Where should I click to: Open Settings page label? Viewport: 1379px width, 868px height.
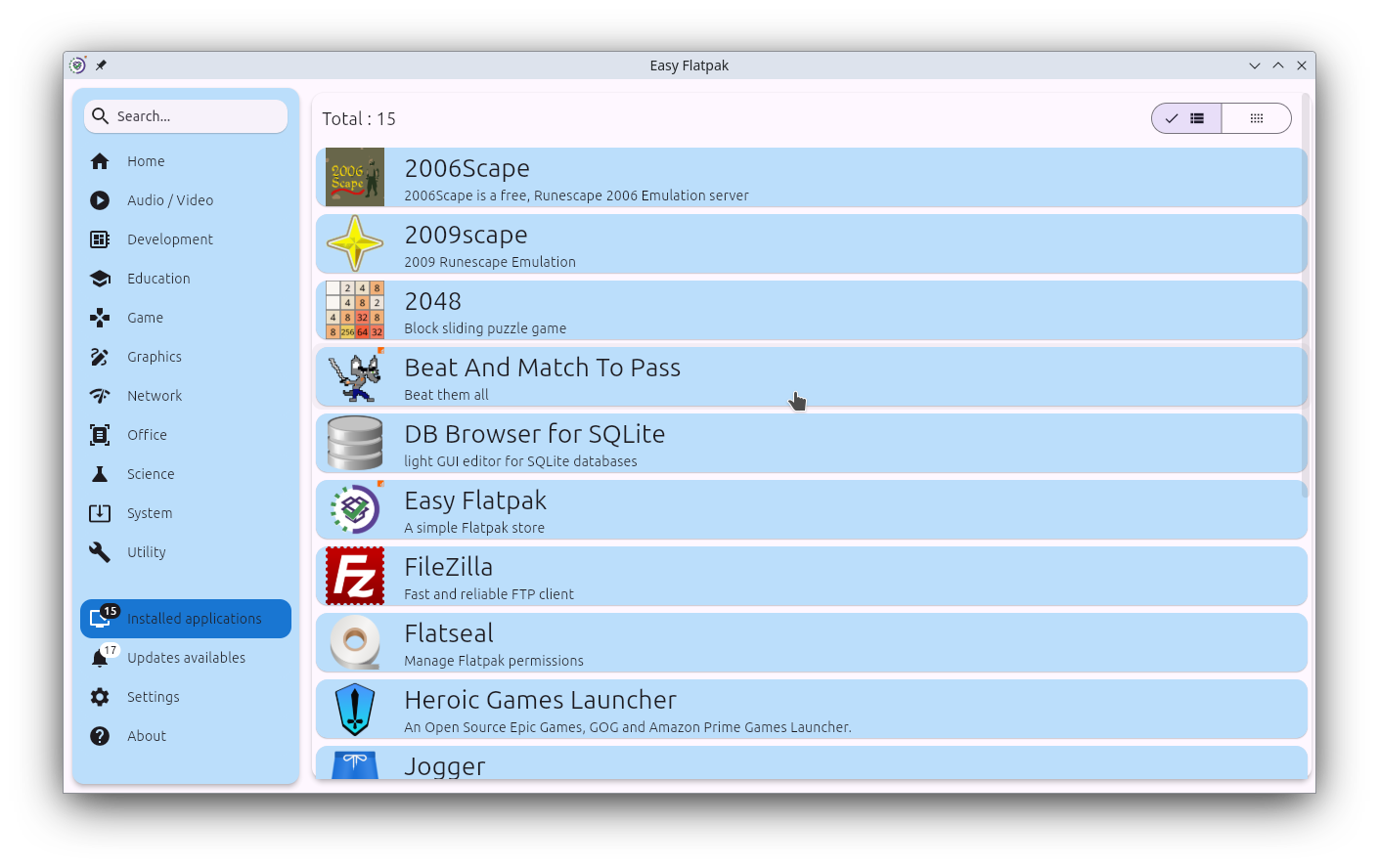(x=154, y=697)
